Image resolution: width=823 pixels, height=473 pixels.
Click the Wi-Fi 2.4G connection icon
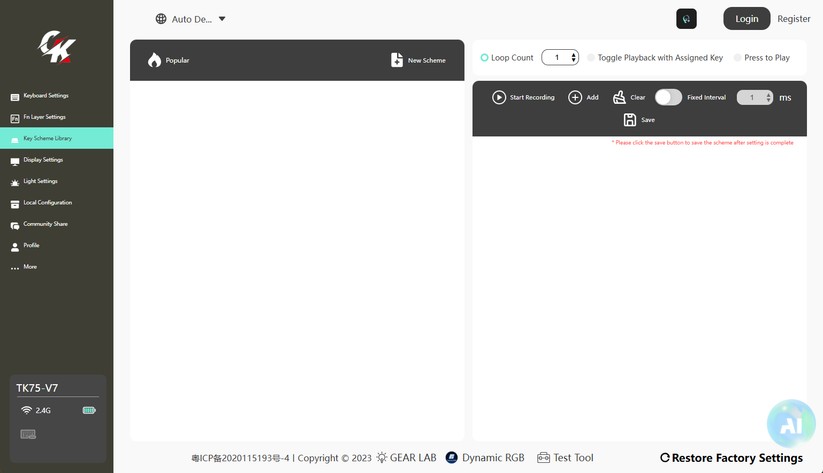tap(26, 410)
